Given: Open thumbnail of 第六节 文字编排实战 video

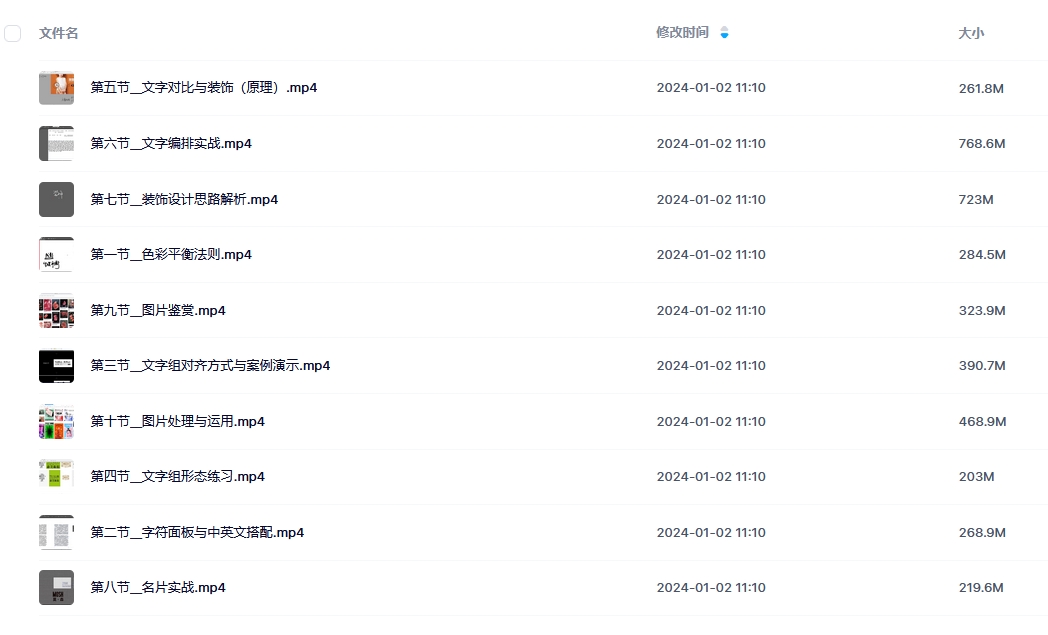Looking at the screenshot, I should [x=57, y=144].
